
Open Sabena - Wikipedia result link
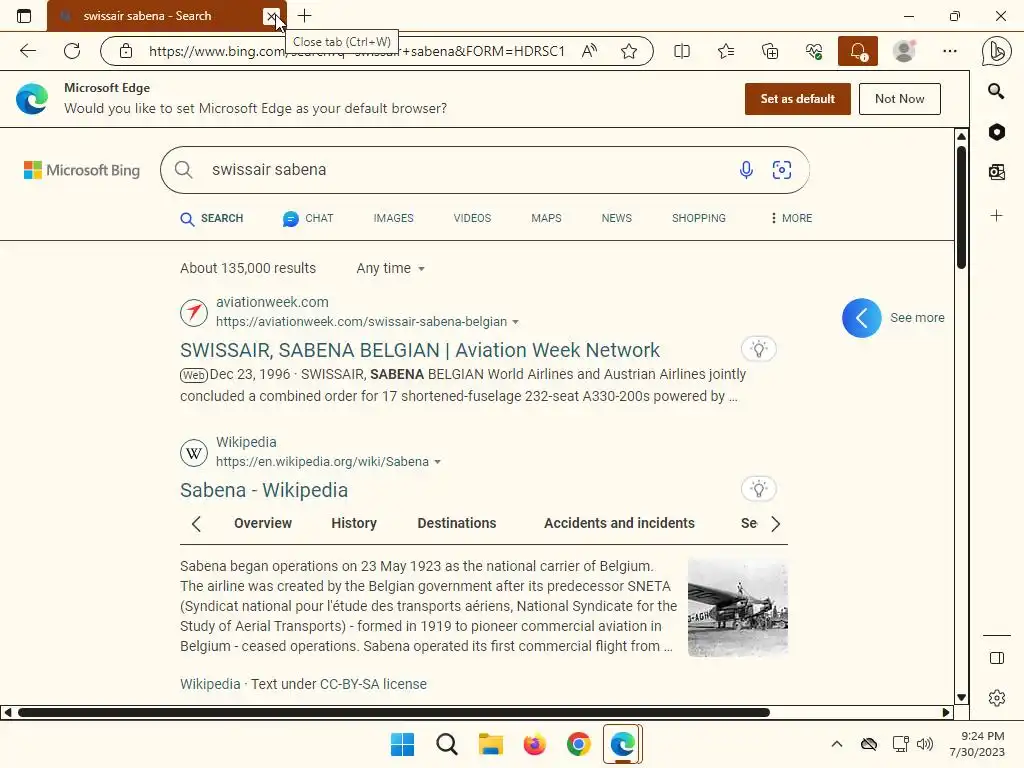tap(264, 490)
